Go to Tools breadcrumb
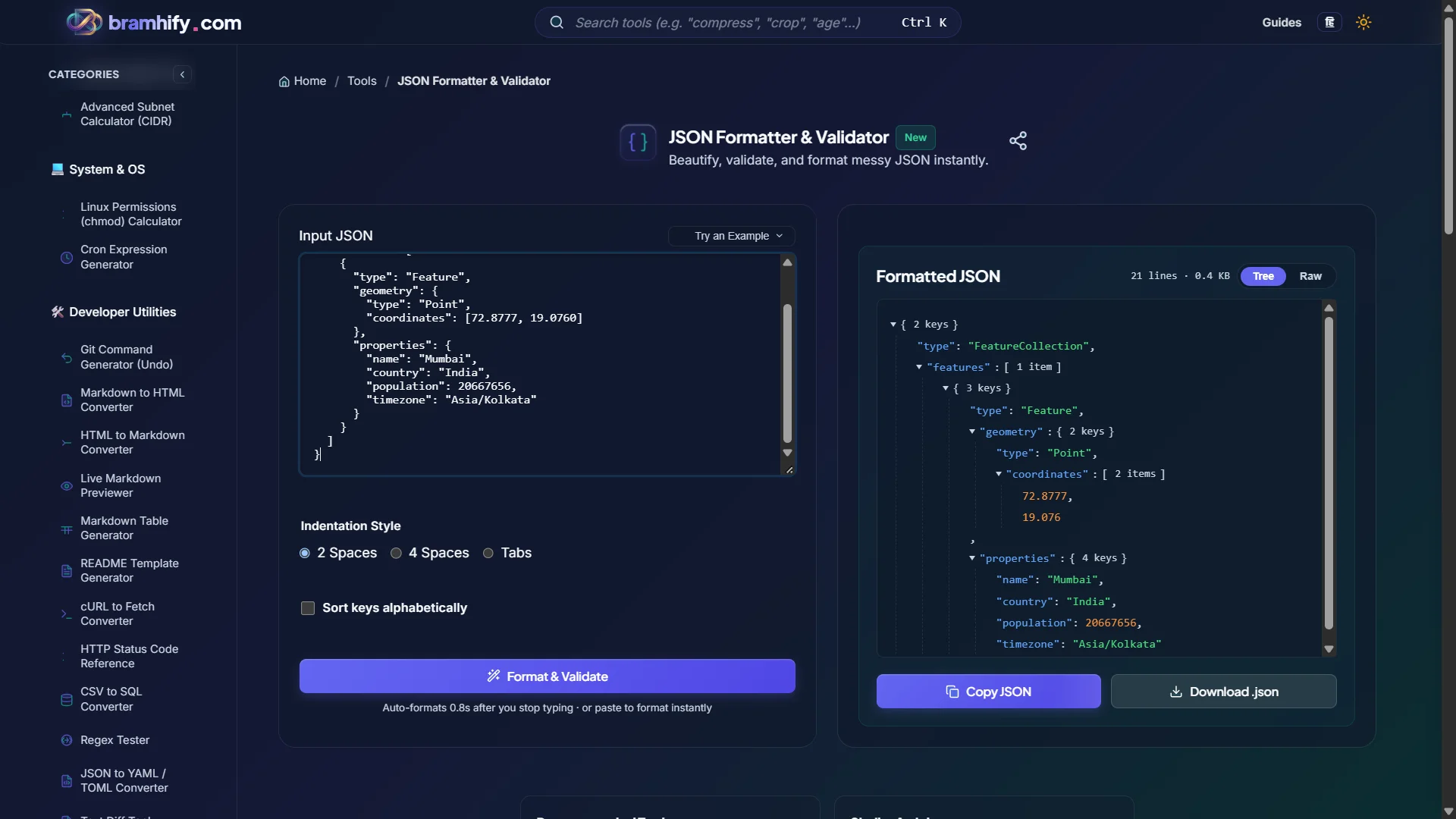The image size is (1456, 819). point(362,80)
